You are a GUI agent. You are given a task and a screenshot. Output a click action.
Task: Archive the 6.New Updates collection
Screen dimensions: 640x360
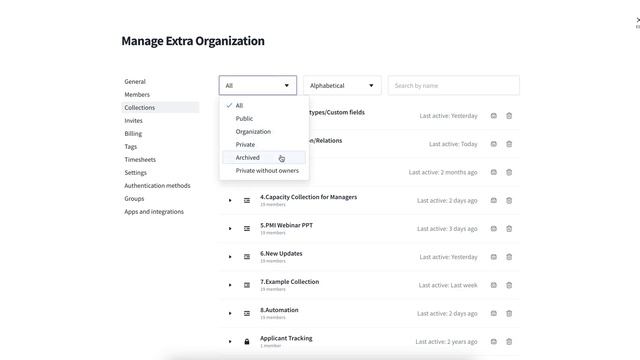point(493,257)
